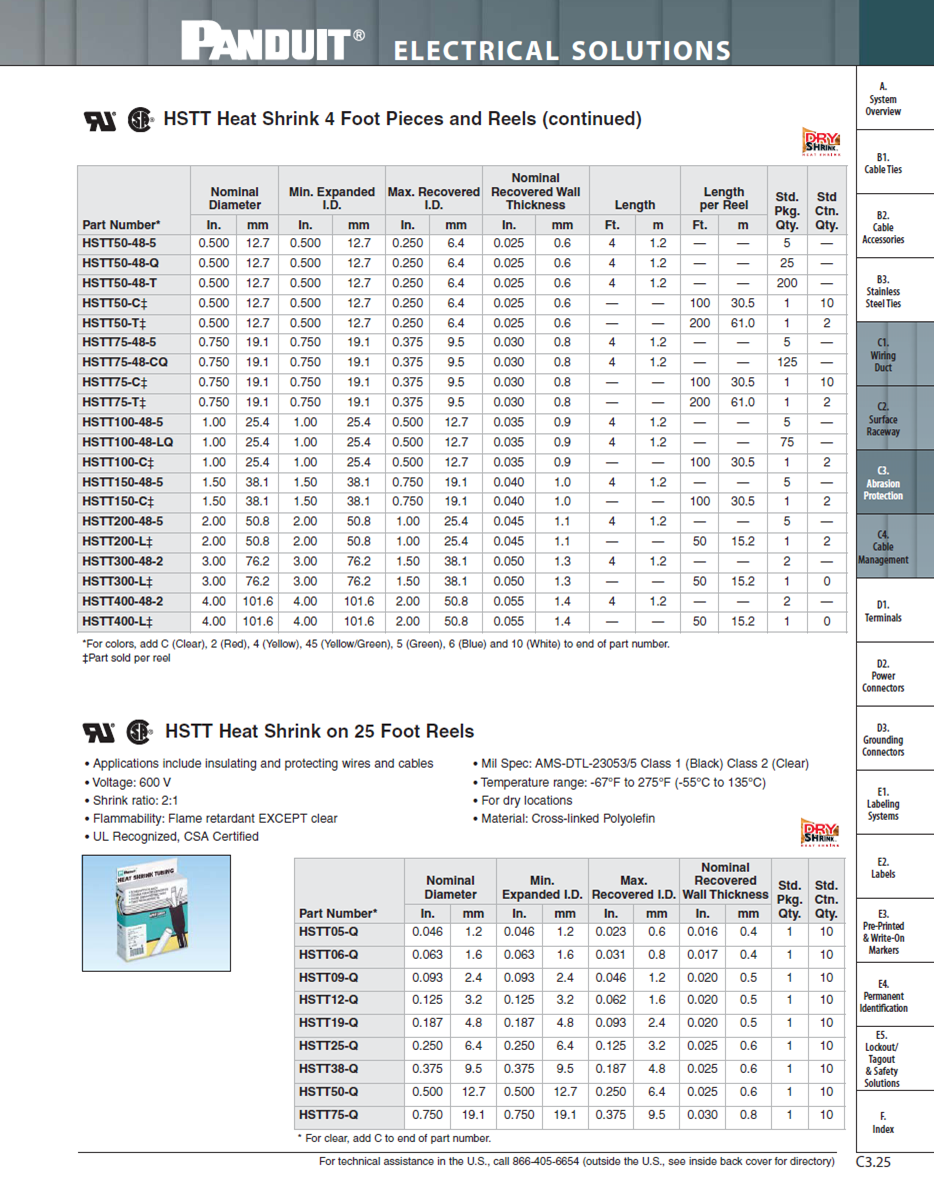The width and height of the screenshot is (934, 1190).
Task: Click the ‡Part sold per reel footnote
Action: tap(126, 658)
